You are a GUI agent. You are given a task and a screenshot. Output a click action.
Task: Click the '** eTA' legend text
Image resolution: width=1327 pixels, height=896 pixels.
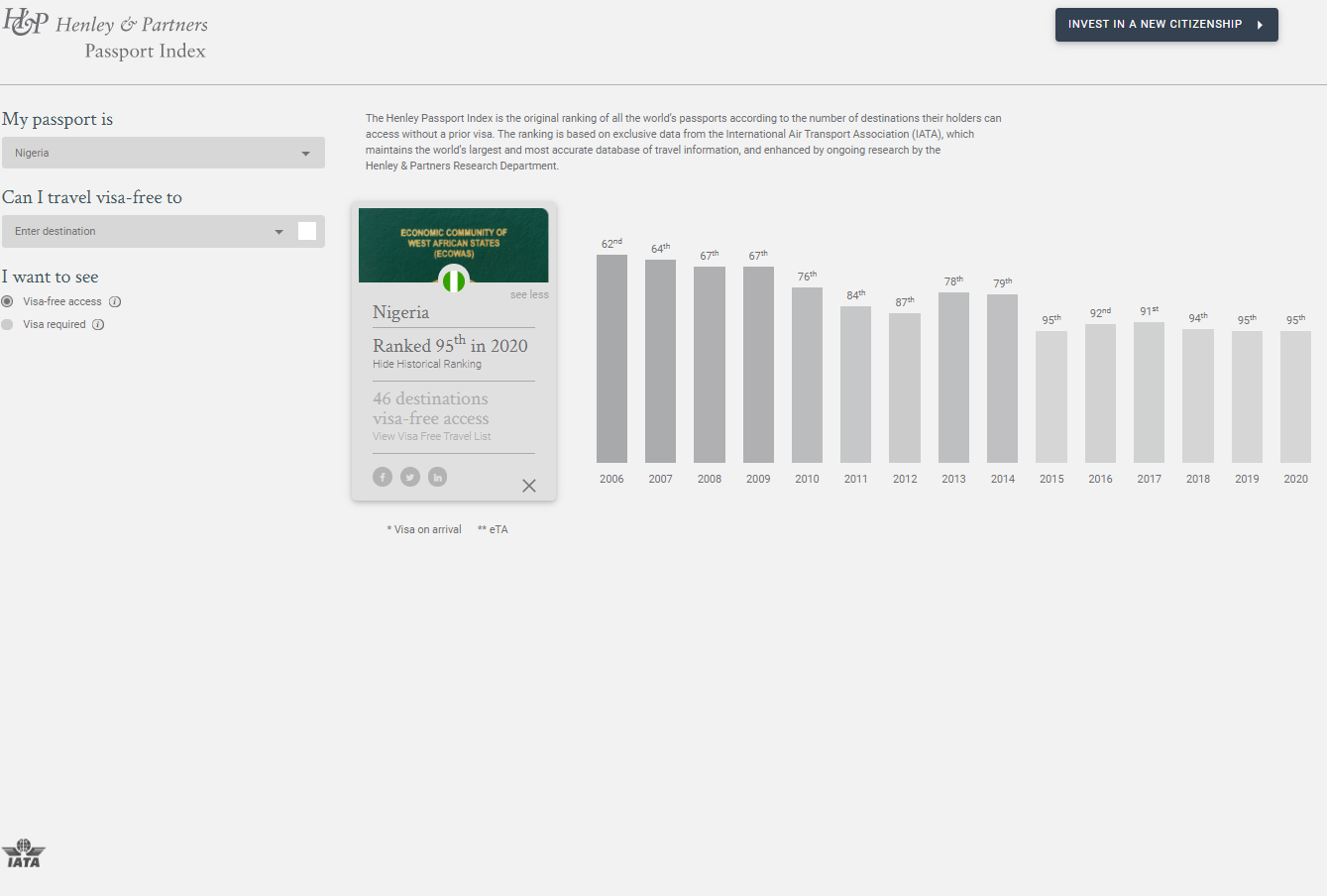coord(493,529)
